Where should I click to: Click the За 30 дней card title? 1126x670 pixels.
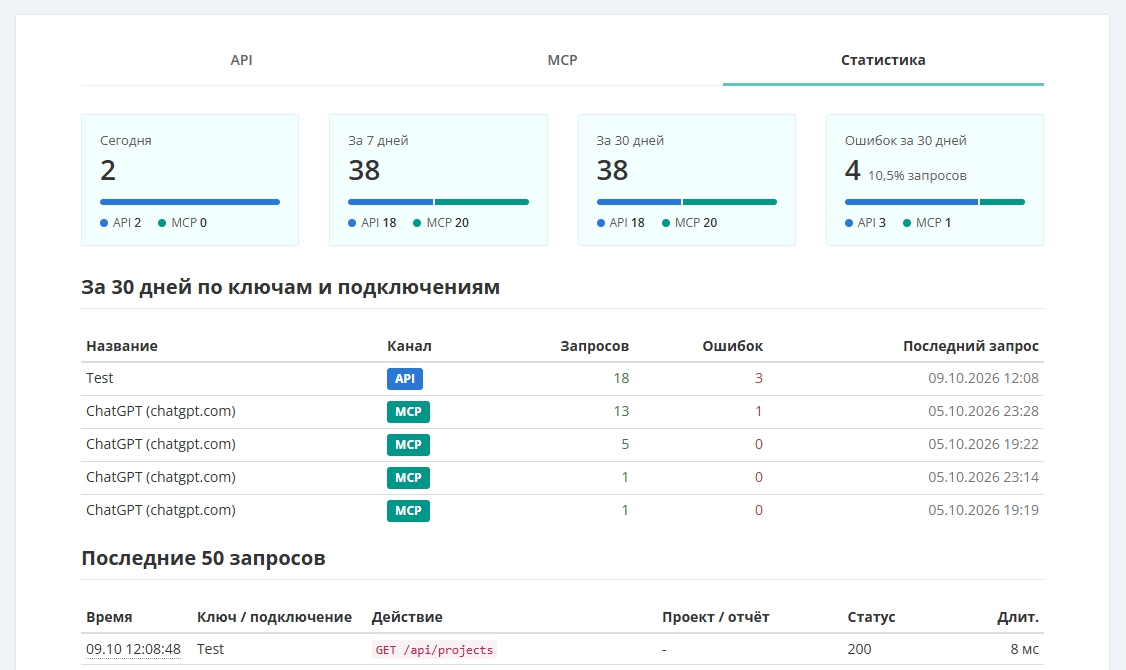[x=630, y=141]
